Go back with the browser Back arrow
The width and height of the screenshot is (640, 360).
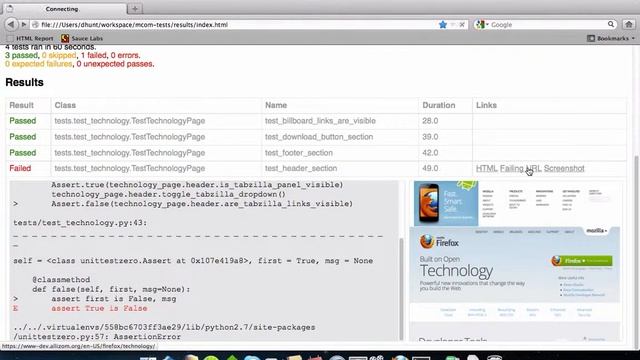click(11, 24)
